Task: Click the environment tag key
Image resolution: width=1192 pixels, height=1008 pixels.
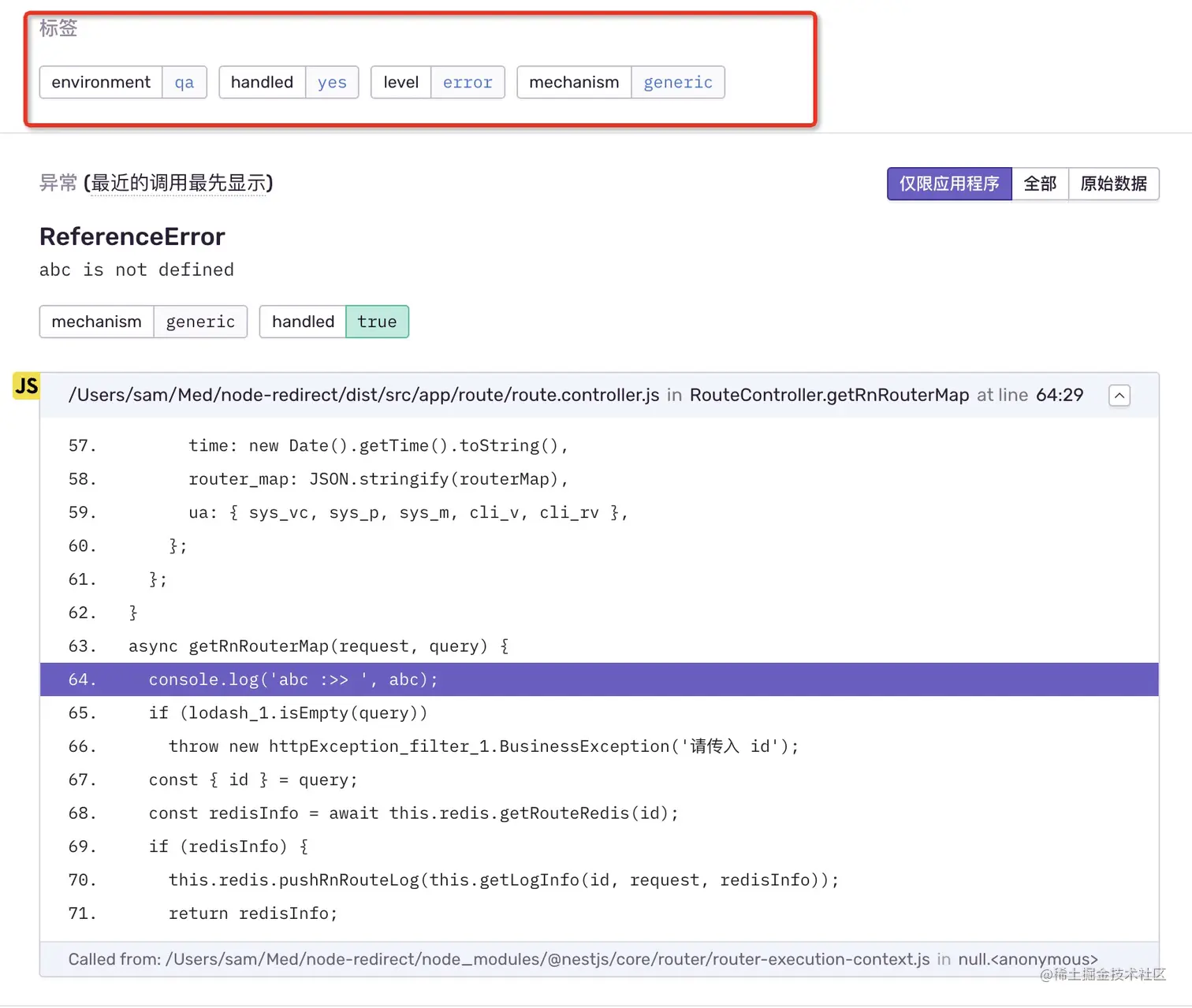Action: (101, 82)
